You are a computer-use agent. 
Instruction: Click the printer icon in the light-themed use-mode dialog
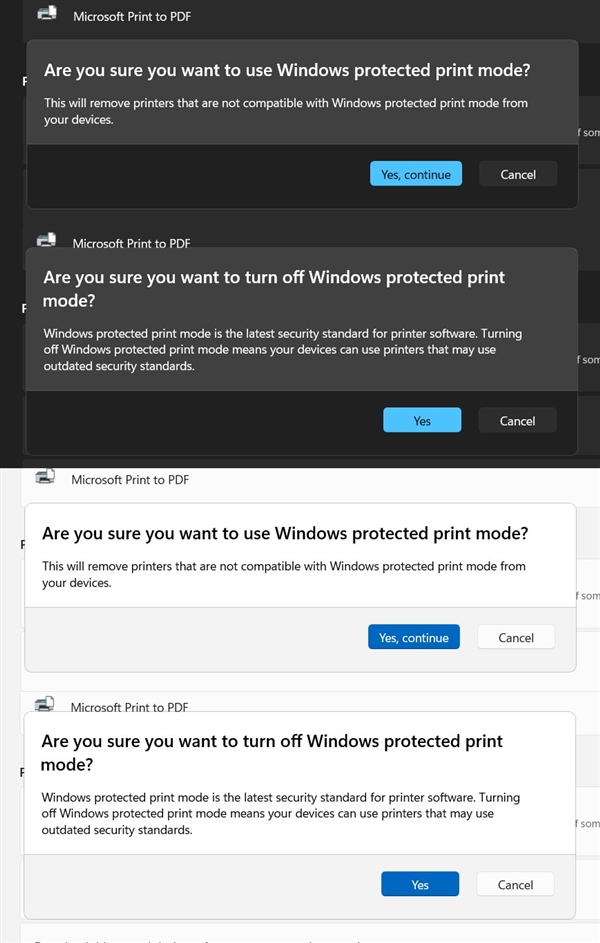[x=45, y=476]
